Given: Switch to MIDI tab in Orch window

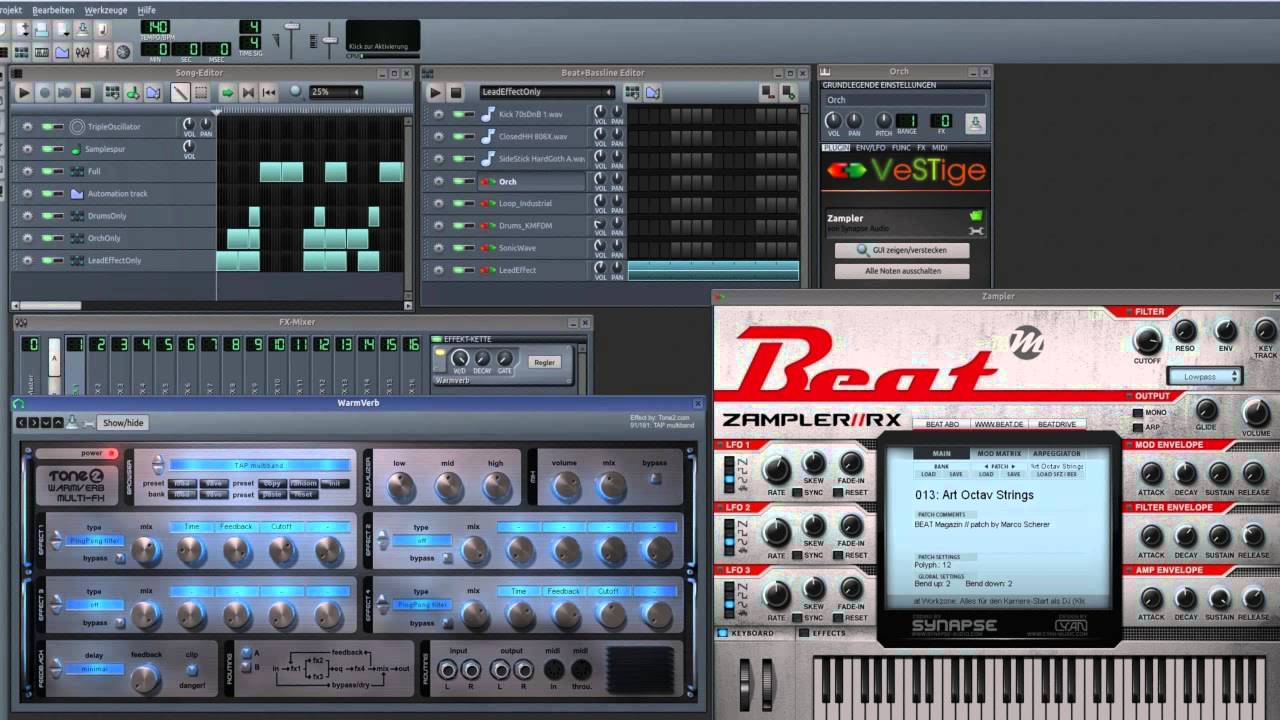Looking at the screenshot, I should tap(939, 147).
